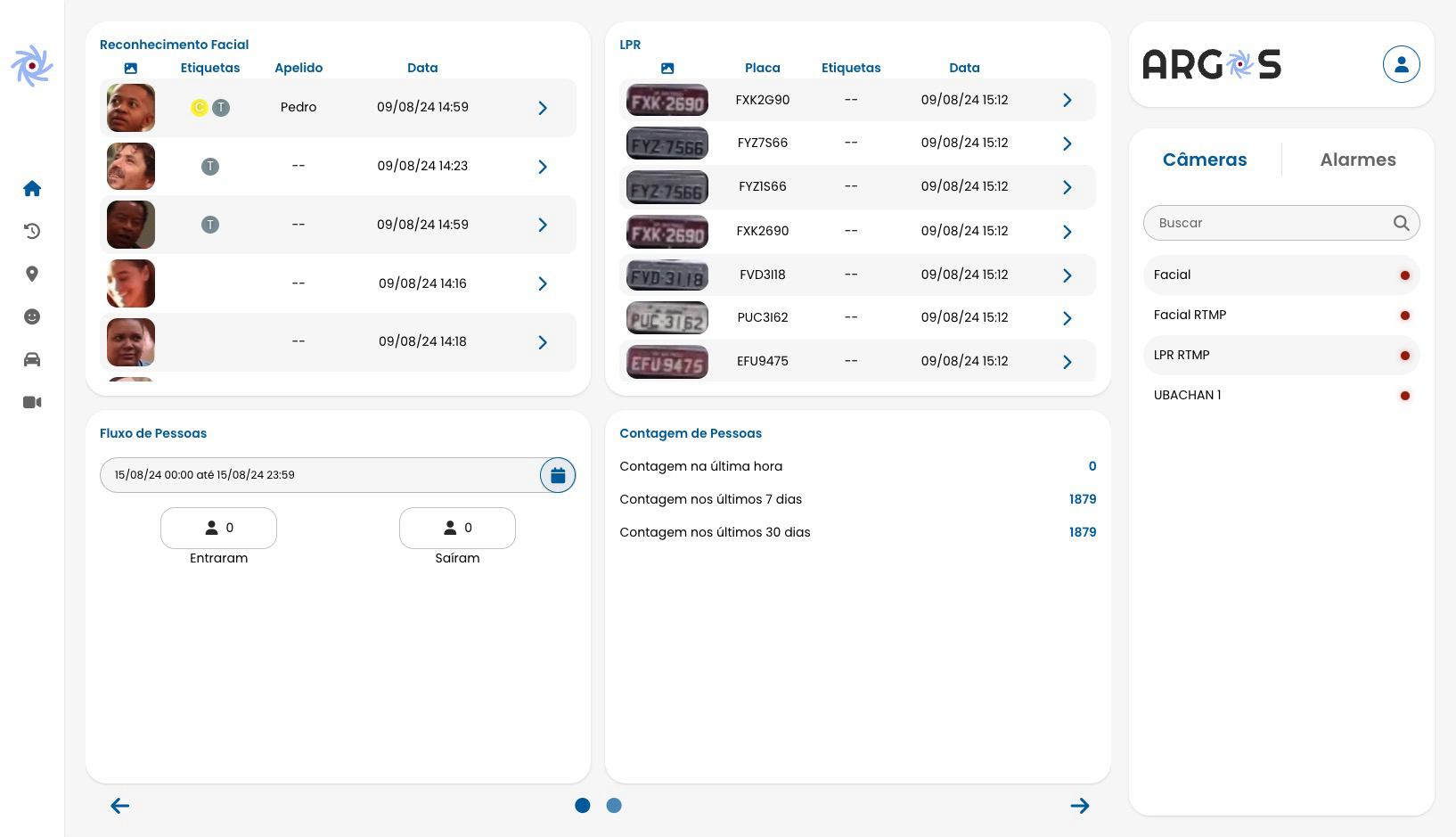
Task: Click the car vehicle icon in sidebar
Action: (x=32, y=359)
